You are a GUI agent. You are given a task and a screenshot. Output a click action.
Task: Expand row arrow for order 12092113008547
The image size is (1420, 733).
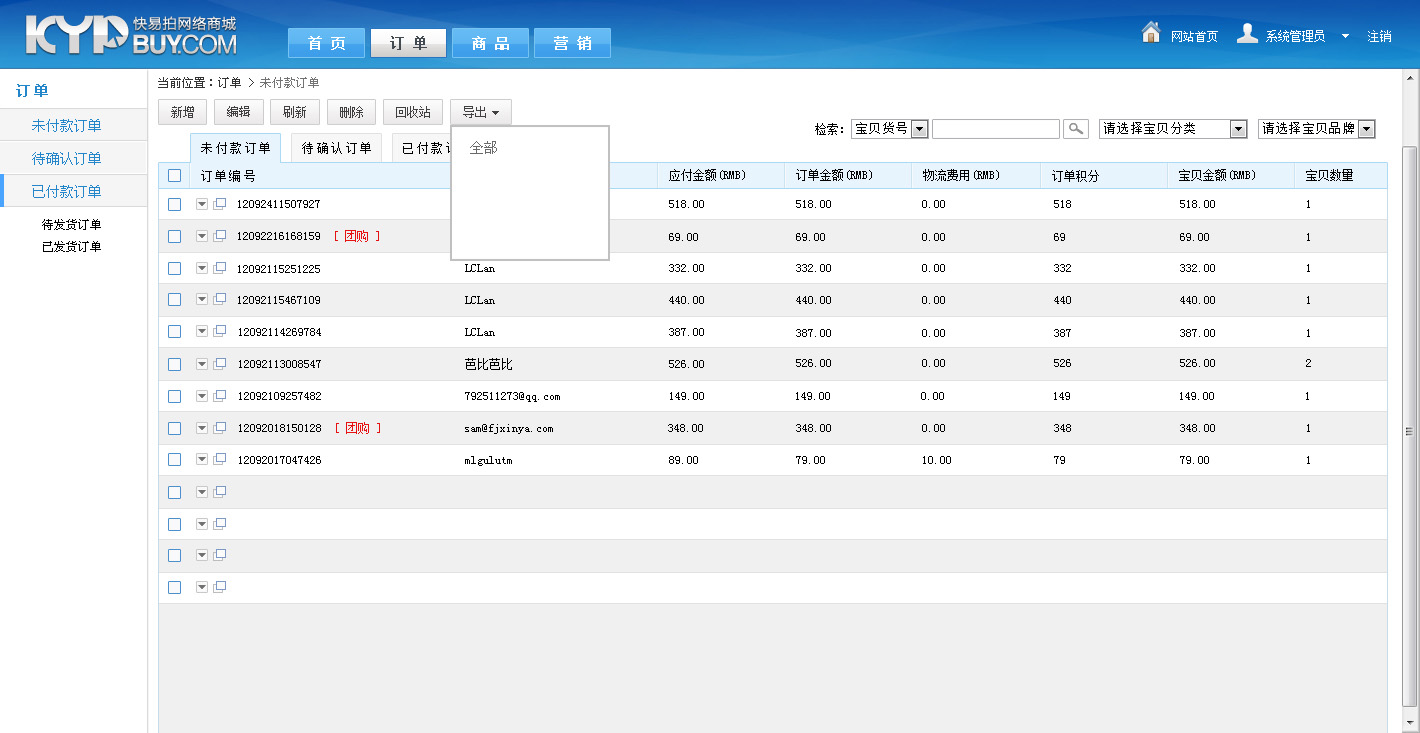coord(202,364)
